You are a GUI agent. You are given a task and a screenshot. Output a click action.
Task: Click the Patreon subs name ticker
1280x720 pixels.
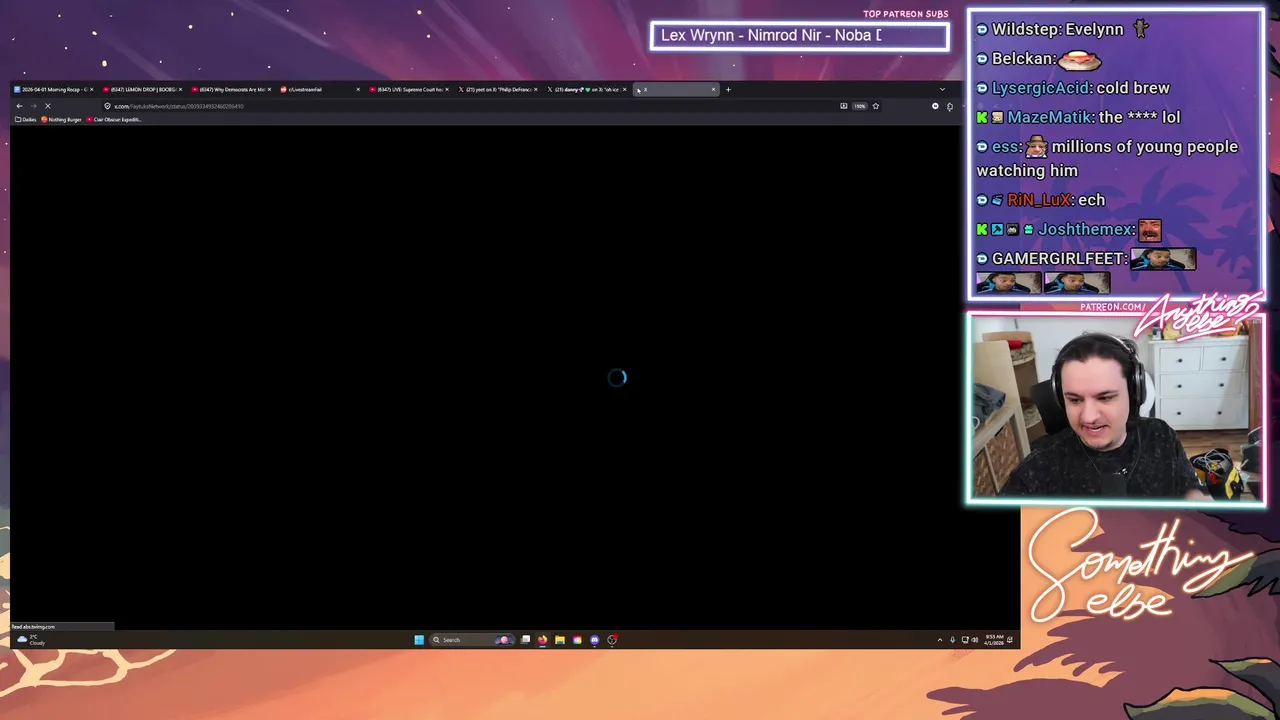(x=799, y=36)
